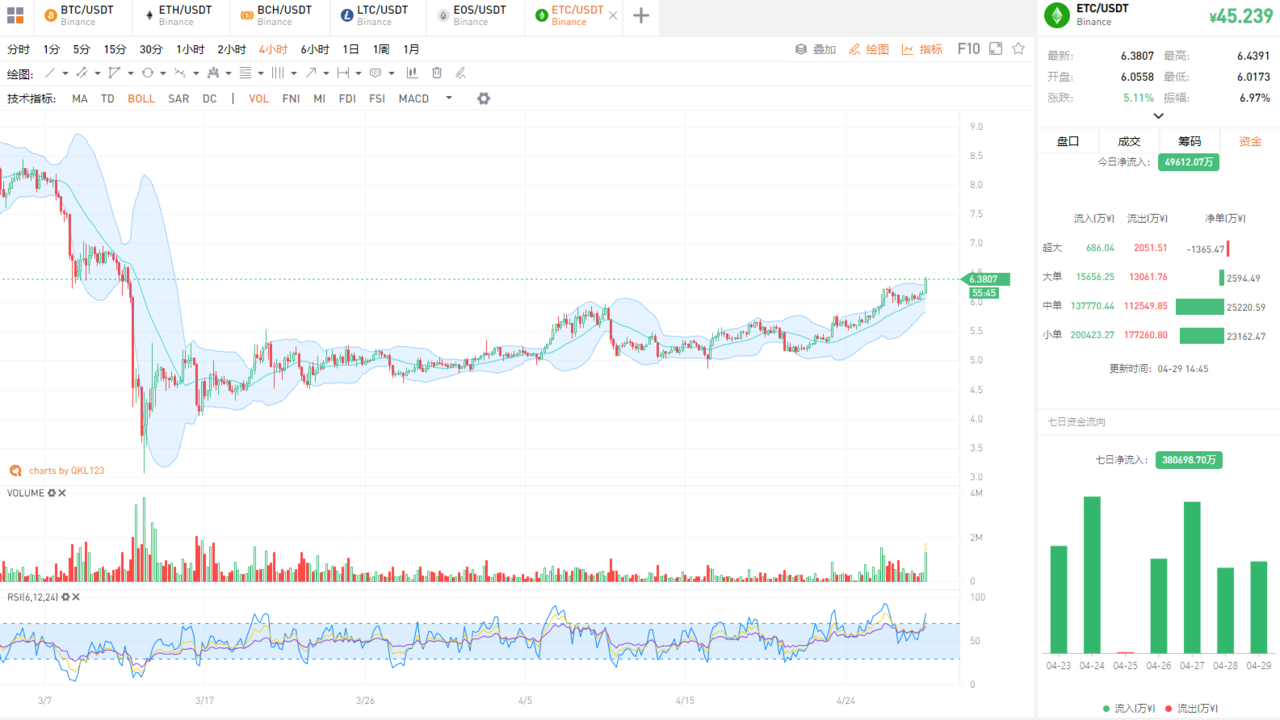Expand triangle shape tool dropdown arrow
Screen dimensions: 1280x720
pos(130,73)
